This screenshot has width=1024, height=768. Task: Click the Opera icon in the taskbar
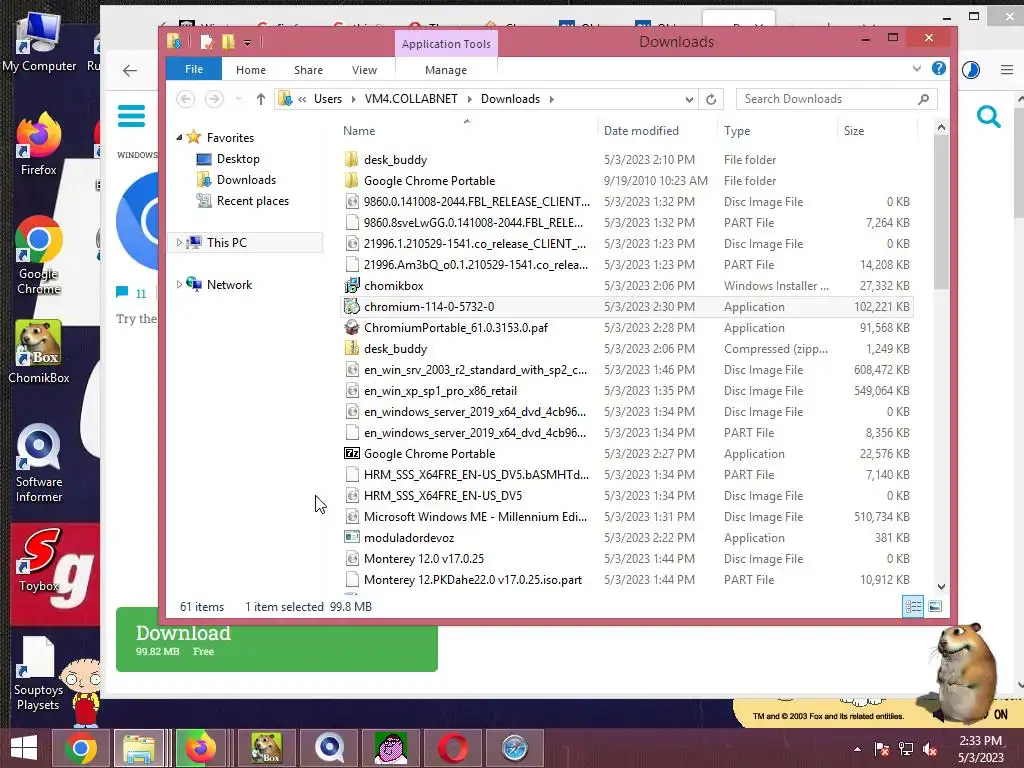(x=453, y=748)
